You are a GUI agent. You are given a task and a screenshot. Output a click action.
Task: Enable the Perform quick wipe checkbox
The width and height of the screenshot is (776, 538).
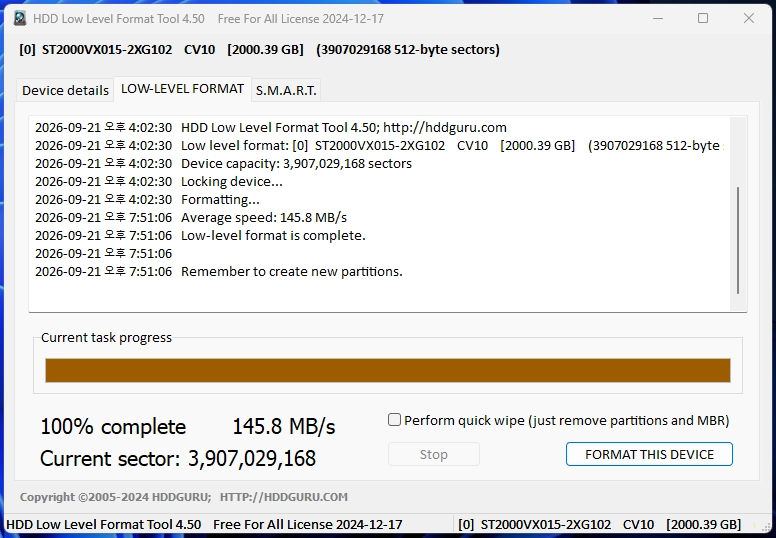pyautogui.click(x=394, y=420)
